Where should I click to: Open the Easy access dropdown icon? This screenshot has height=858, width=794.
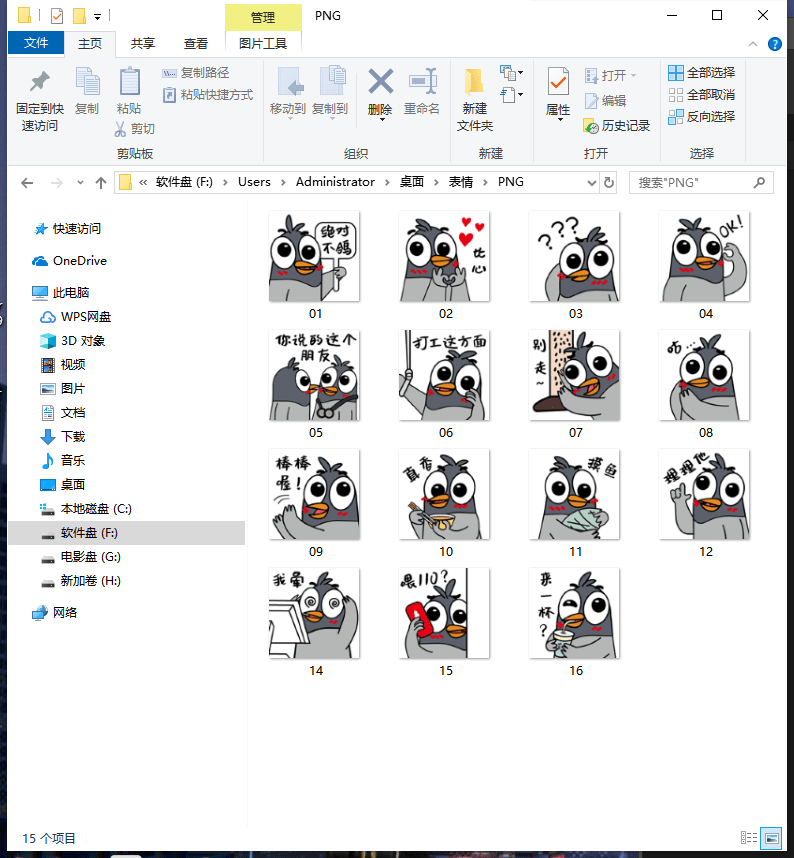click(x=511, y=95)
